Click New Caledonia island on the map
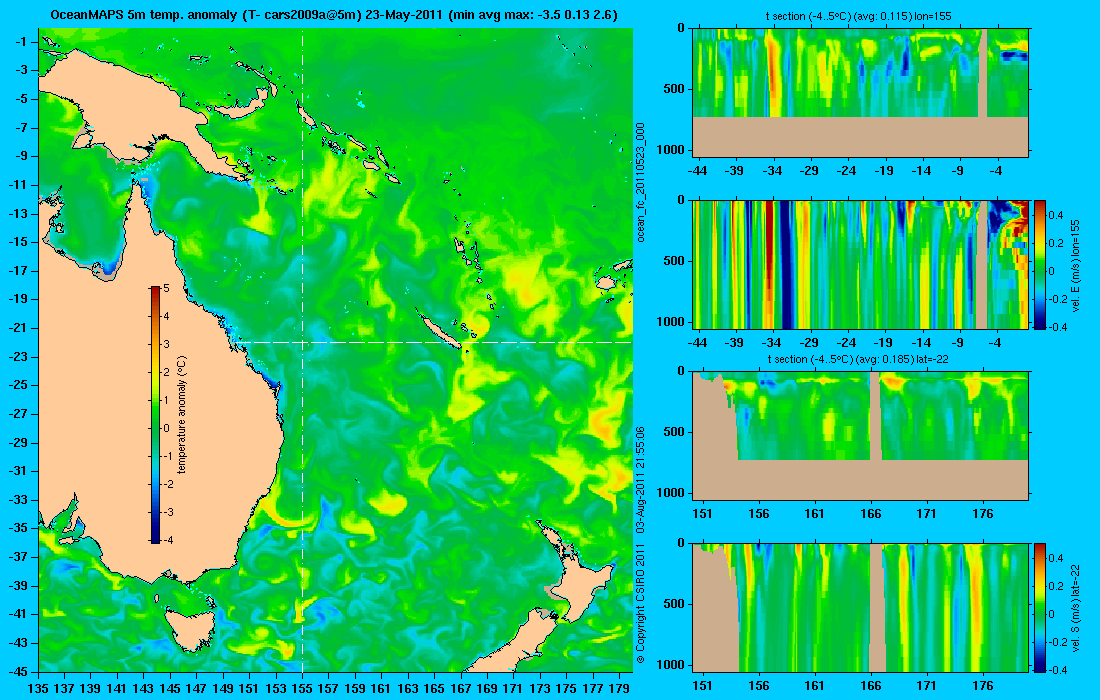This screenshot has width=1100, height=700. point(441,332)
